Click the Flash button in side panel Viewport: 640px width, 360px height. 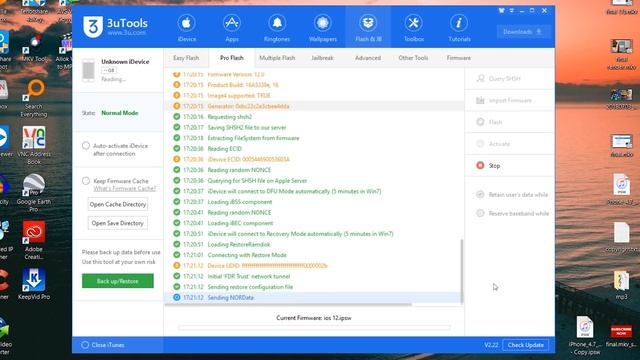509,122
